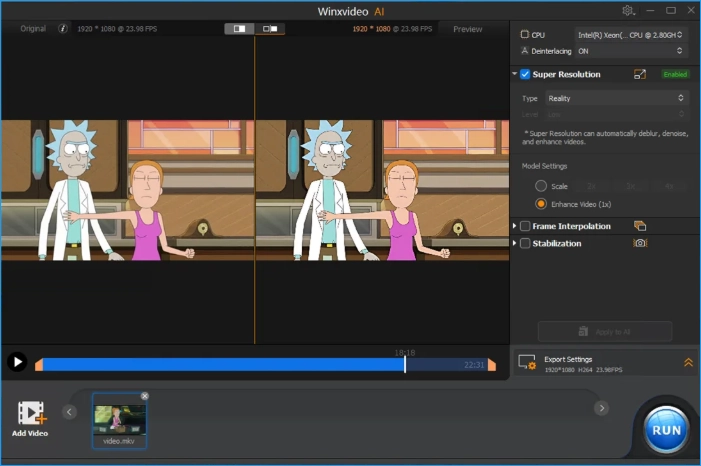Screen dimensions: 701x466
Task: Click the Apply to All button
Action: point(605,331)
